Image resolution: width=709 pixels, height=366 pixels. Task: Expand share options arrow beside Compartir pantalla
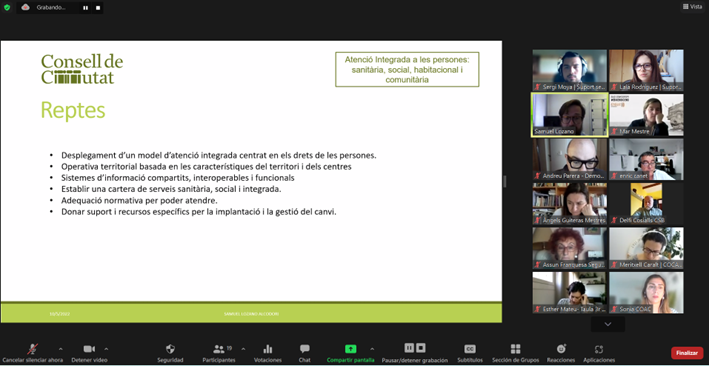pyautogui.click(x=372, y=349)
